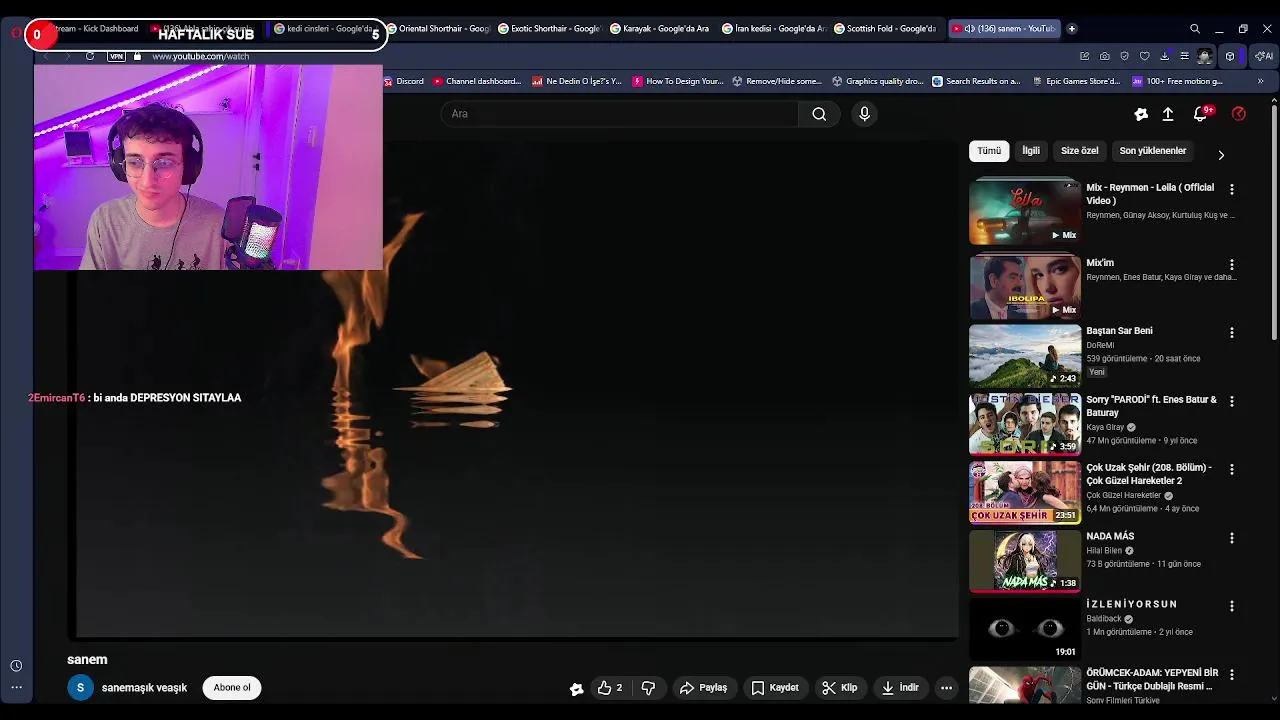The image size is (1280, 720).
Task: Open the browser AI assistant button
Action: [x=1264, y=56]
